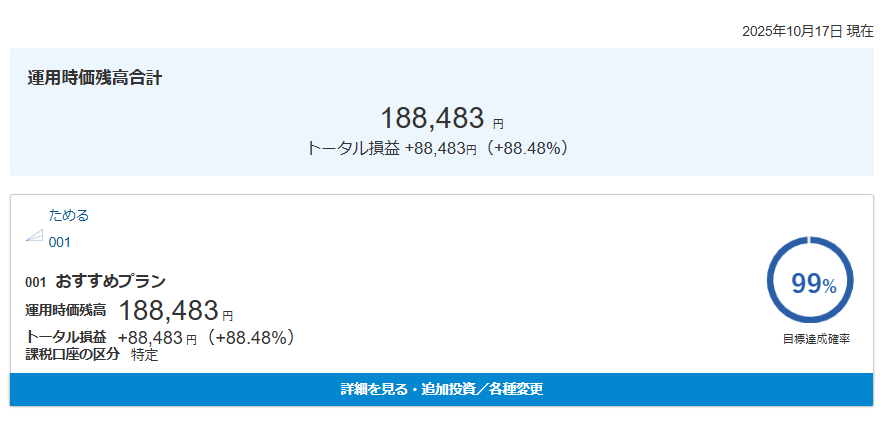Click the 目標達成確率 label

tap(816, 339)
